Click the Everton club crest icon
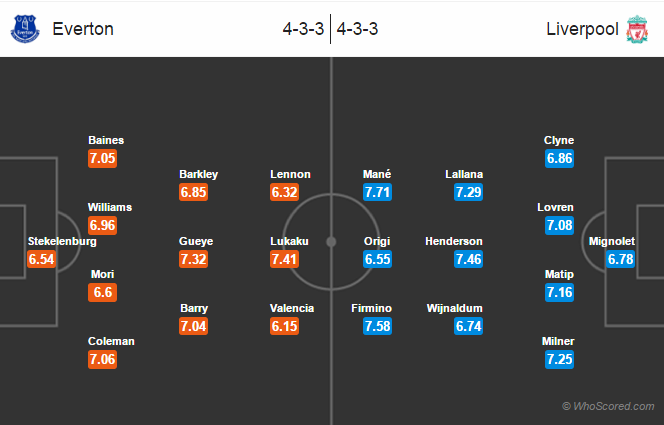The width and height of the screenshot is (664, 425). click(25, 29)
